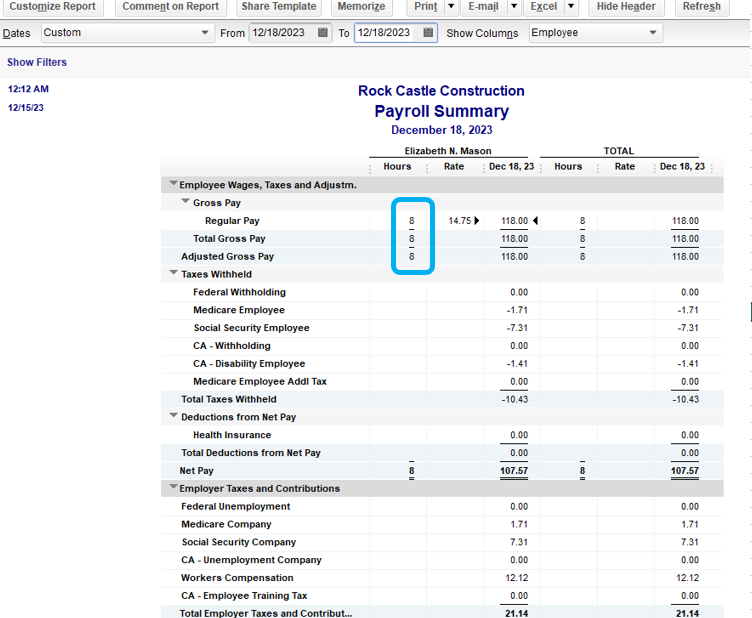
Task: Click CA - Disability Employee row label
Action: coord(249,364)
